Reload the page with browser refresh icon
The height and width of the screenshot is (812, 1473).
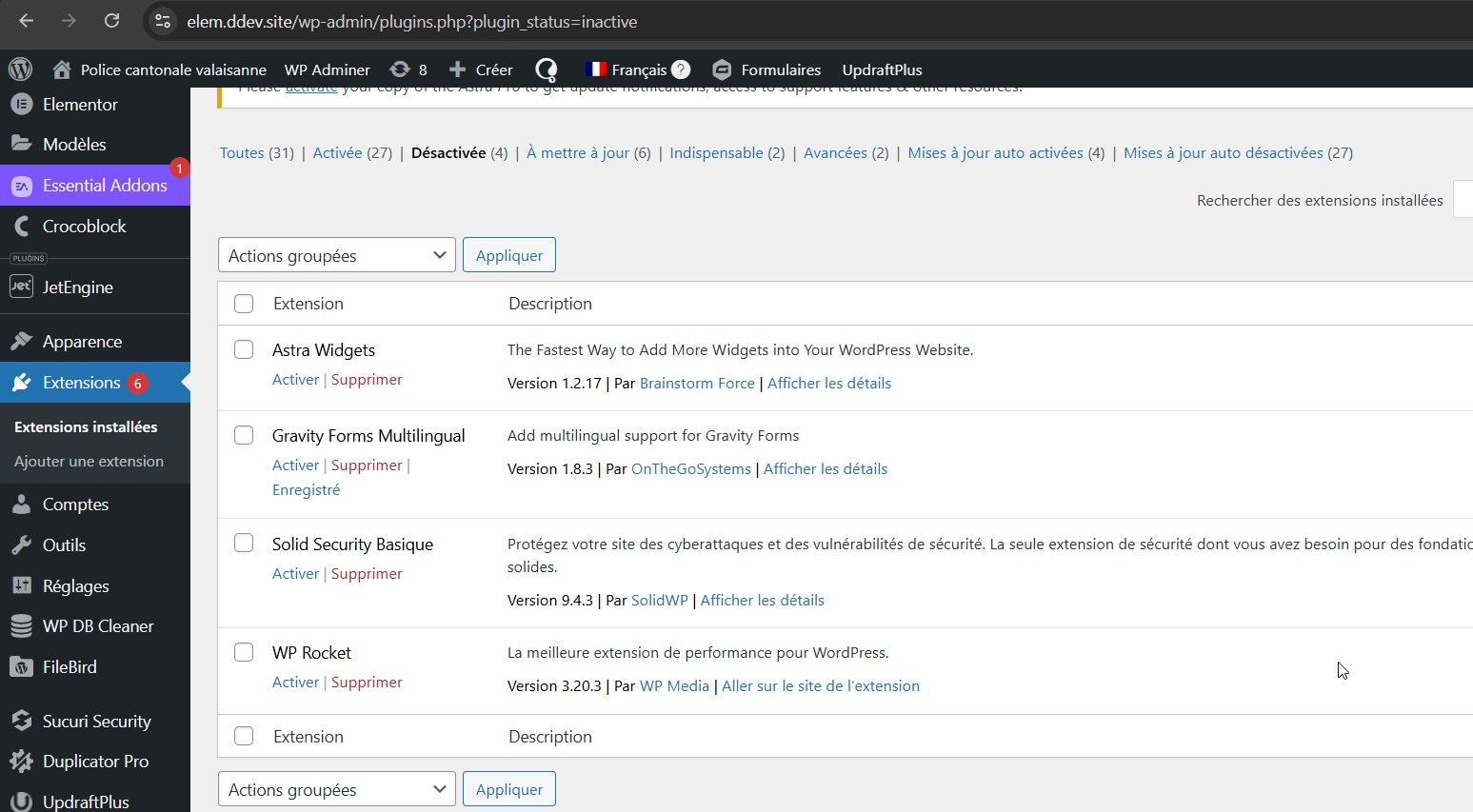tap(111, 21)
